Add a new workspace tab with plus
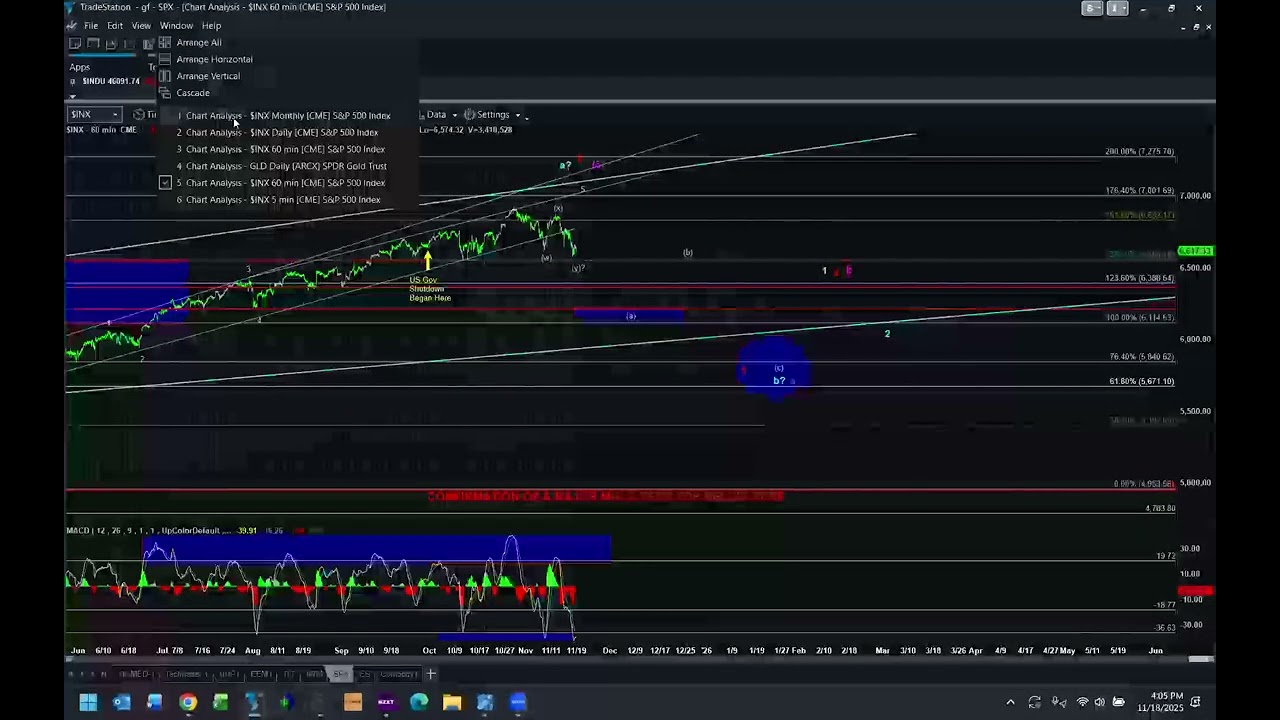1280x720 pixels. point(431,674)
